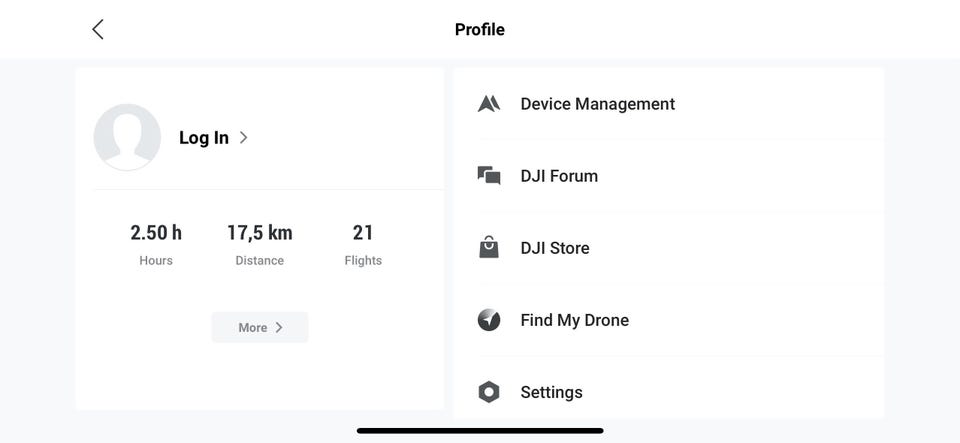This screenshot has height=443, width=960.
Task: Tap the profile avatar placeholder
Action: coord(127,137)
